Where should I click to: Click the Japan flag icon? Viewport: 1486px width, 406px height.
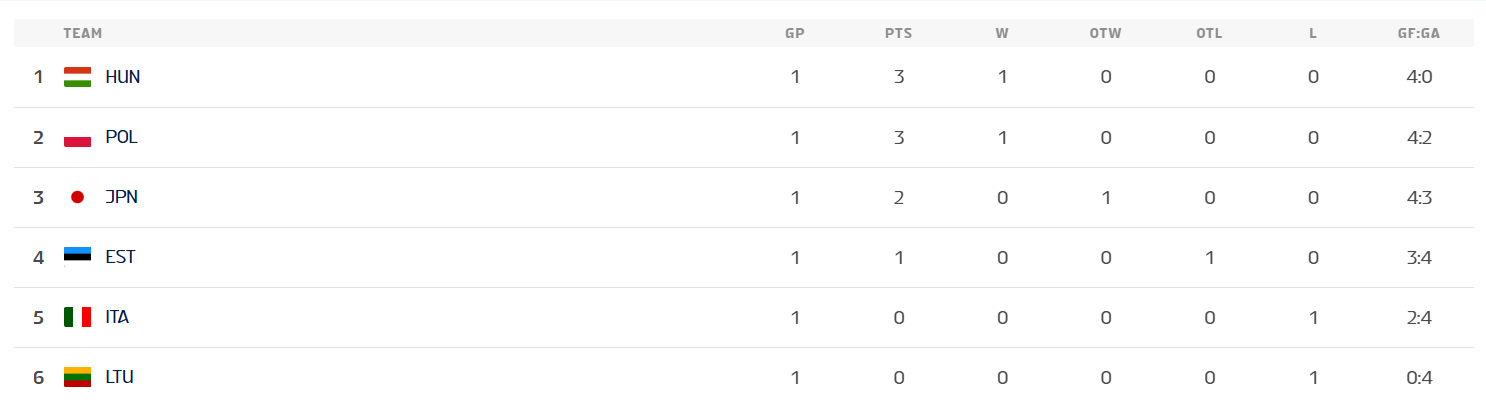point(77,197)
